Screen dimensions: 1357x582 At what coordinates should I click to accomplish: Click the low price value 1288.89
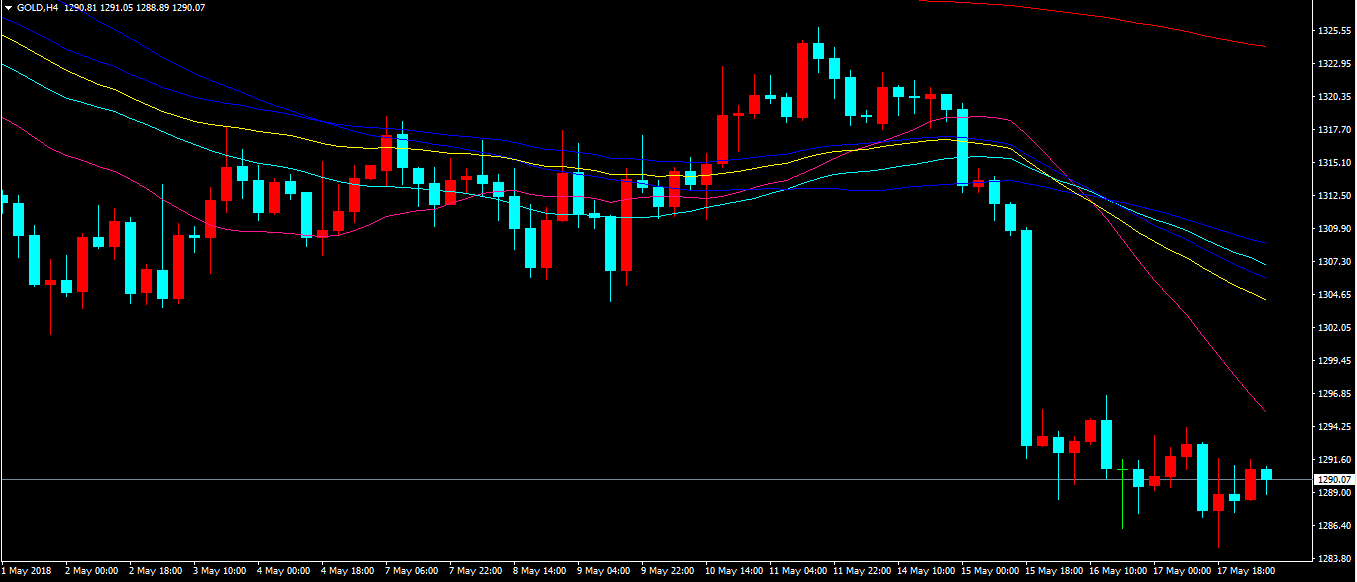tap(151, 7)
